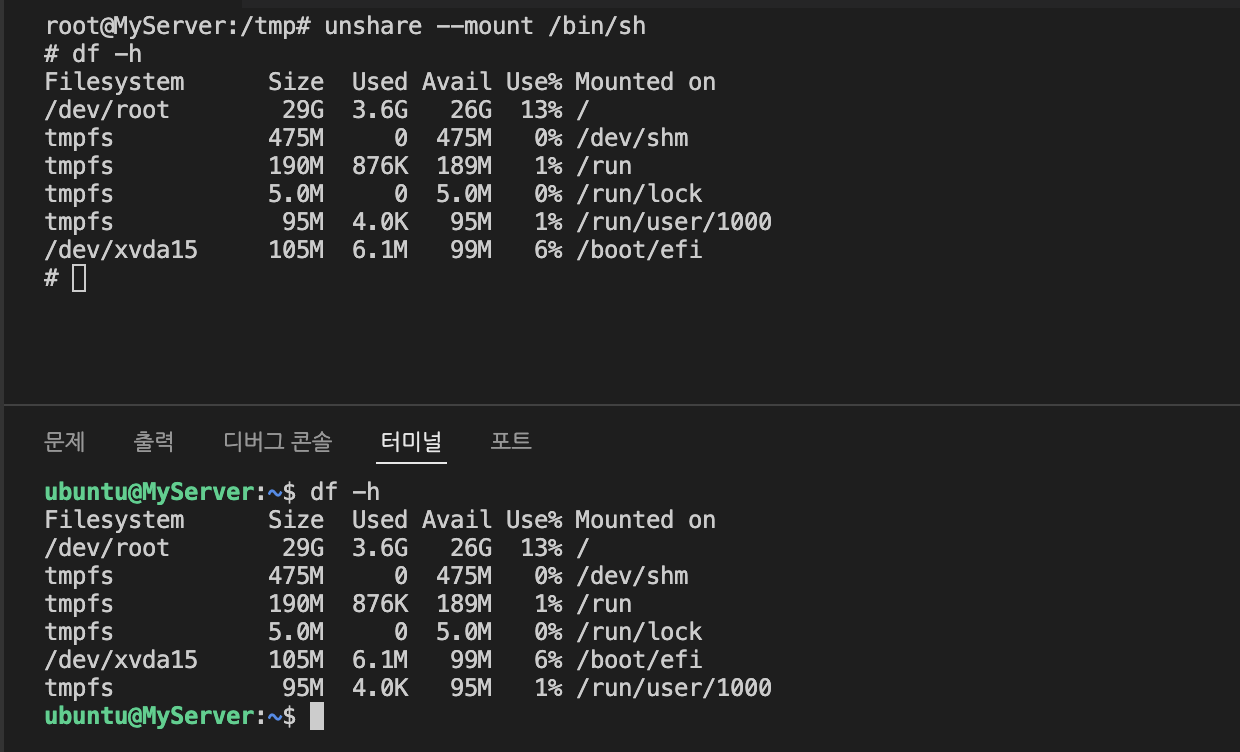This screenshot has height=752, width=1240.
Task: Show the 포트 tab
Action: [511, 441]
